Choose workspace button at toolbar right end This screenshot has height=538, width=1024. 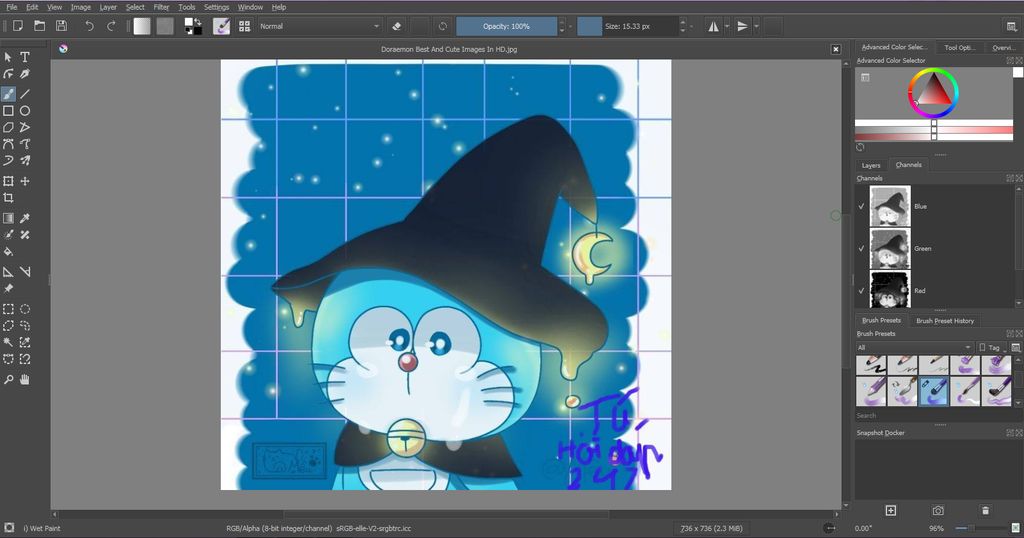point(1012,26)
